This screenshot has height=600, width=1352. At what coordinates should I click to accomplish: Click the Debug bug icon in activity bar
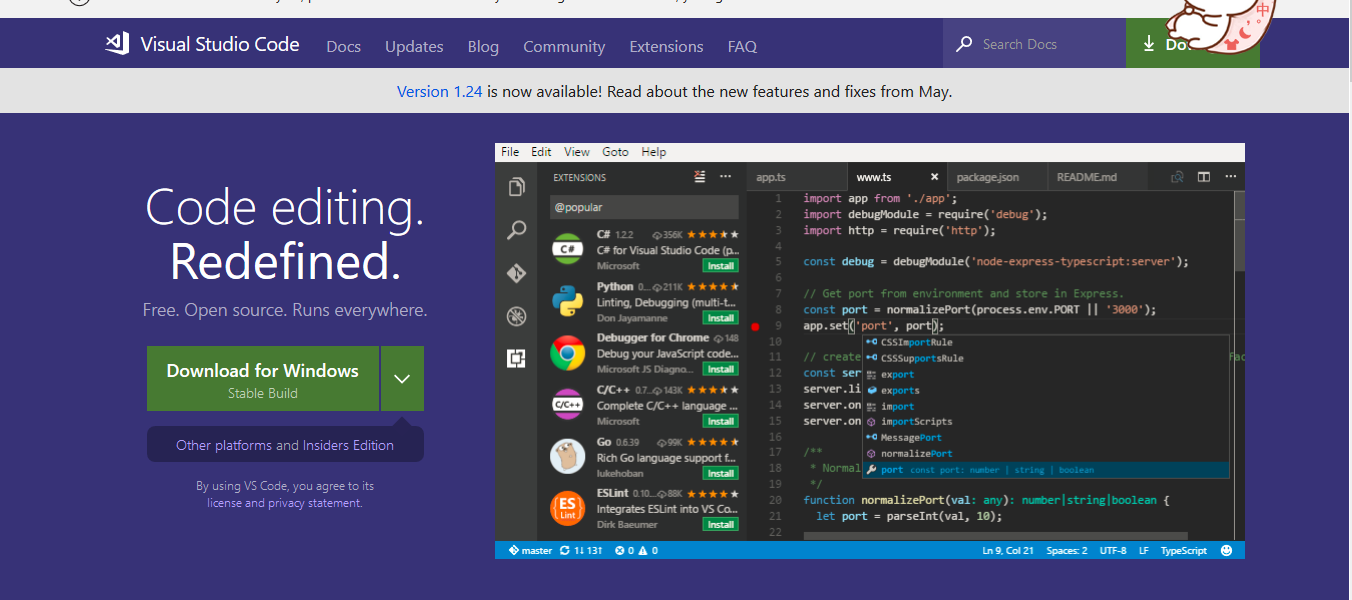click(517, 316)
